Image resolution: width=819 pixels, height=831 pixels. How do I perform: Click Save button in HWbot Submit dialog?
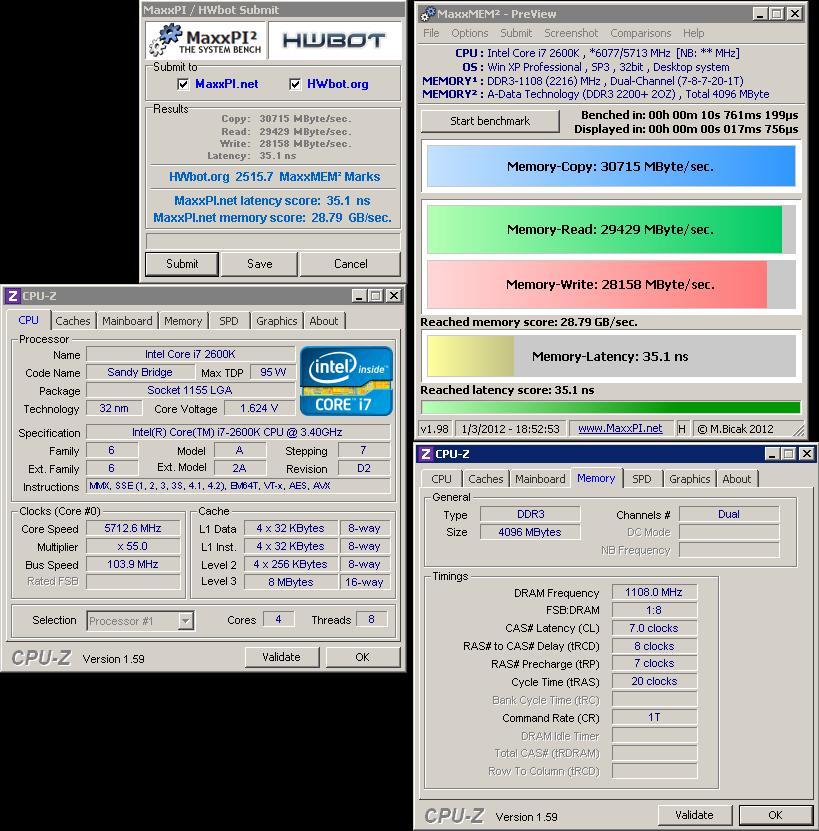point(259,264)
